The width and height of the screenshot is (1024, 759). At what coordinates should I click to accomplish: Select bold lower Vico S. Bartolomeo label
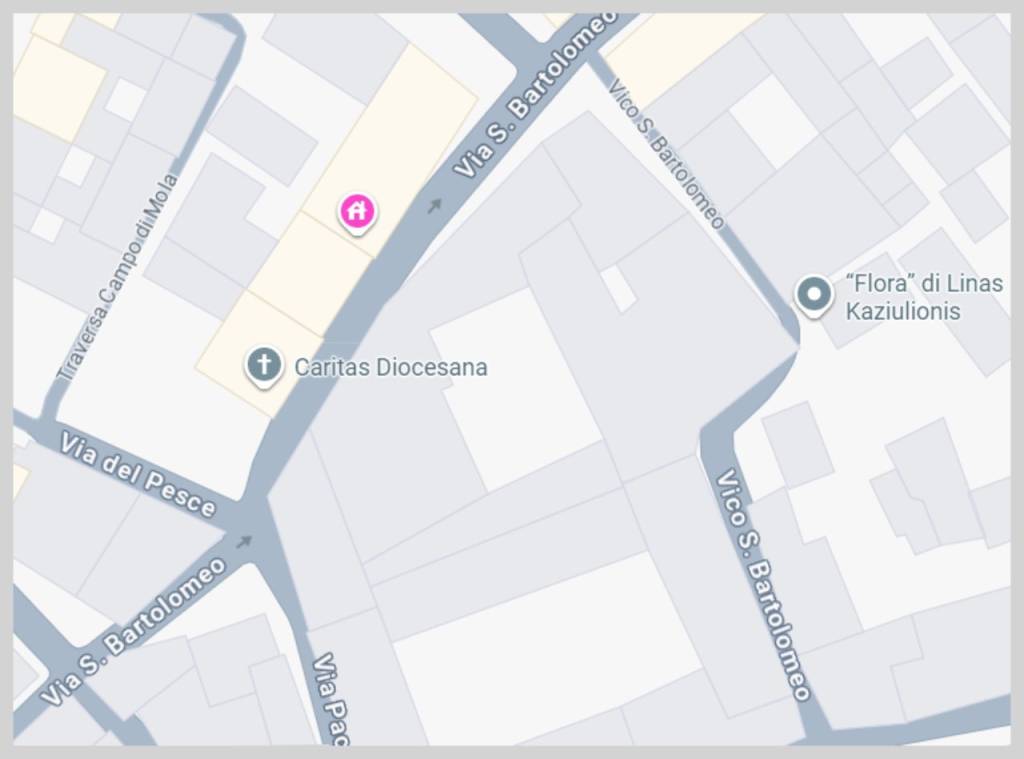[763, 585]
